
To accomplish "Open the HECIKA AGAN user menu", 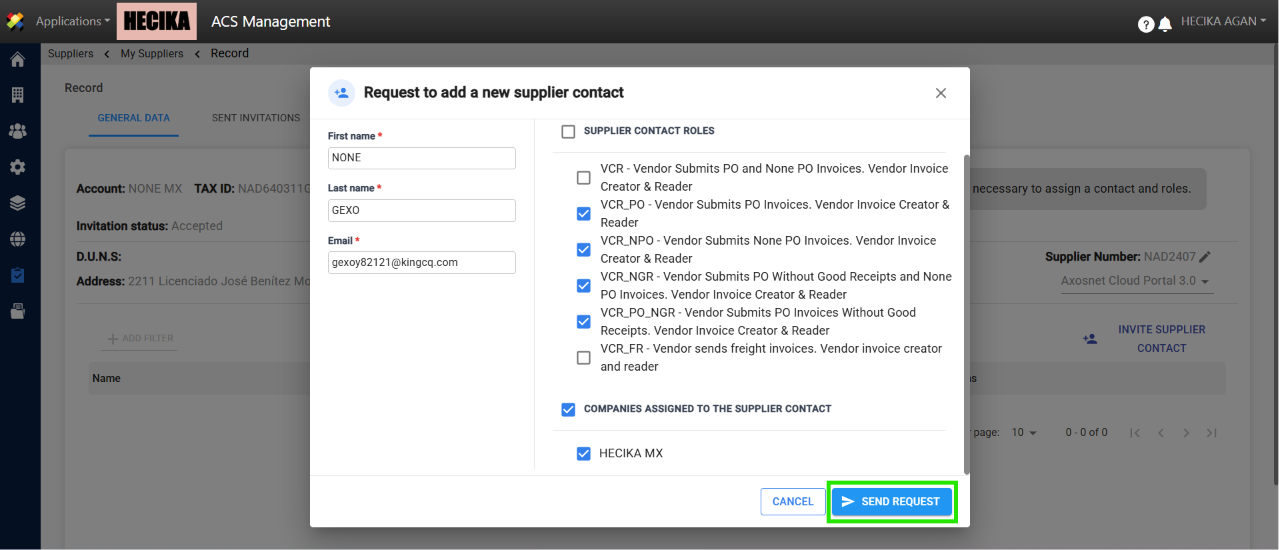I will pos(1224,21).
